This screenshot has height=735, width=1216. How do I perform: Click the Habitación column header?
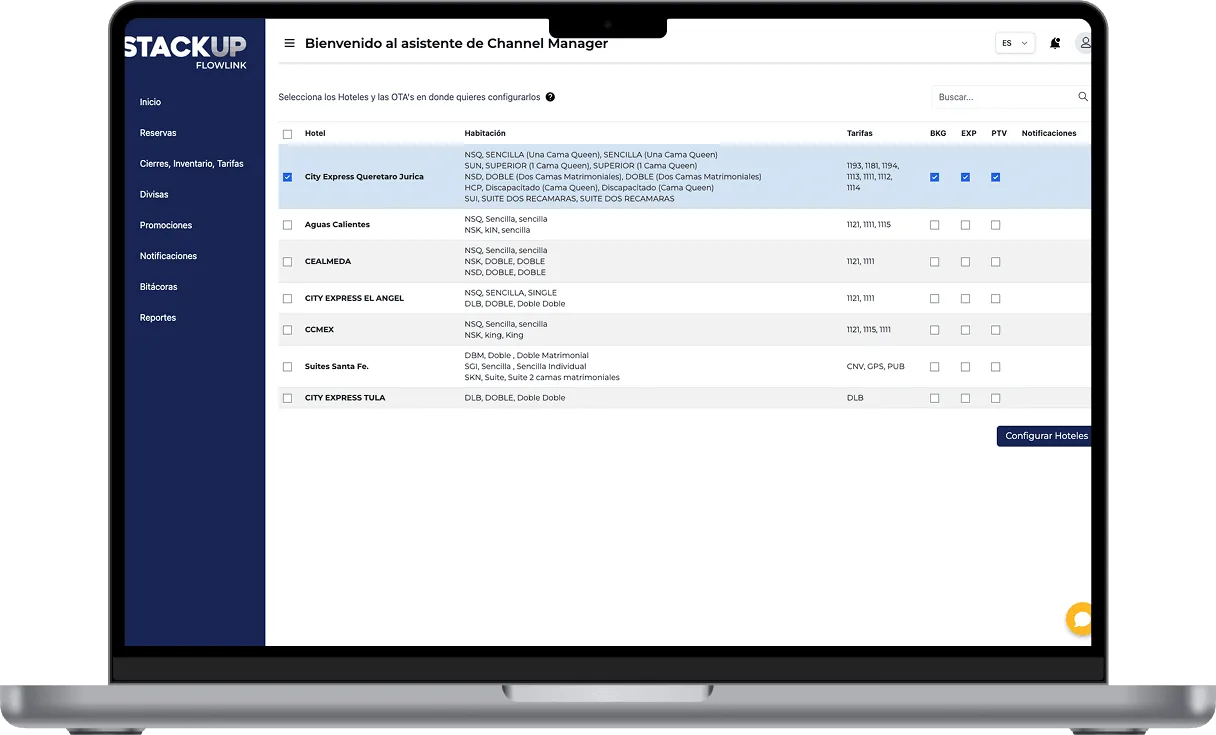pos(485,134)
